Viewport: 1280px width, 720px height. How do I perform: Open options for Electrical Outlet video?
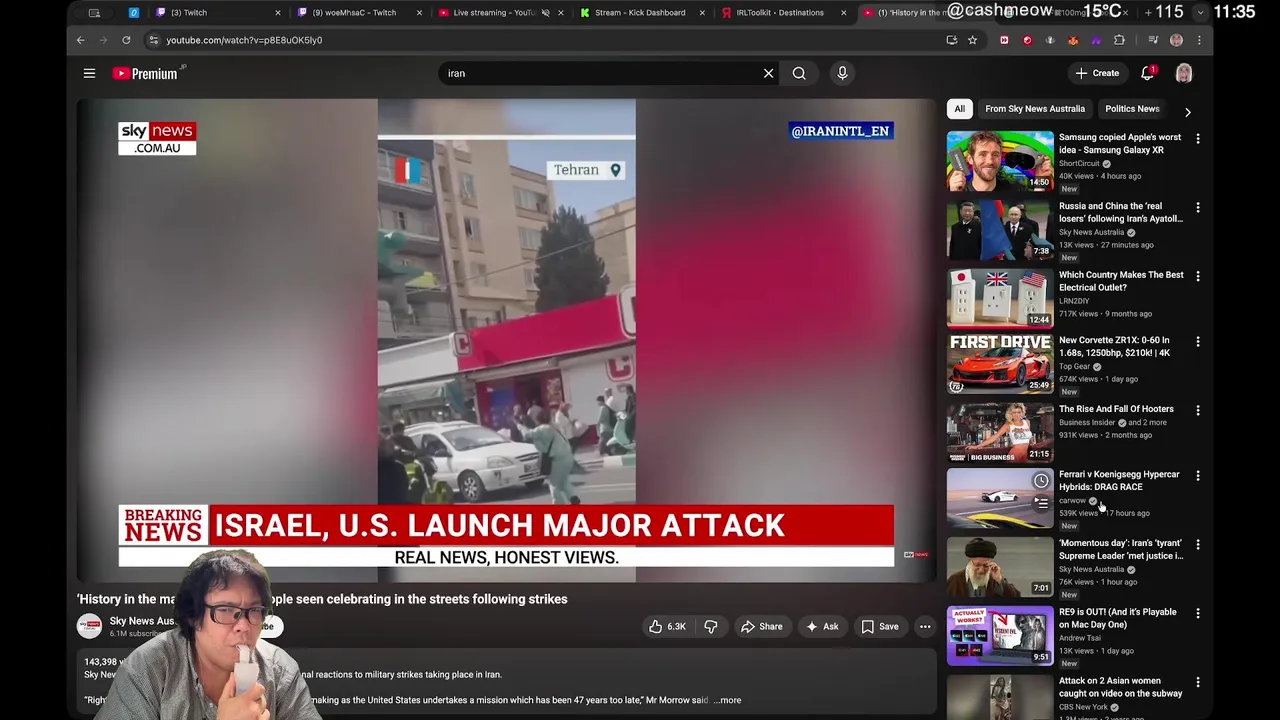tap(1197, 277)
